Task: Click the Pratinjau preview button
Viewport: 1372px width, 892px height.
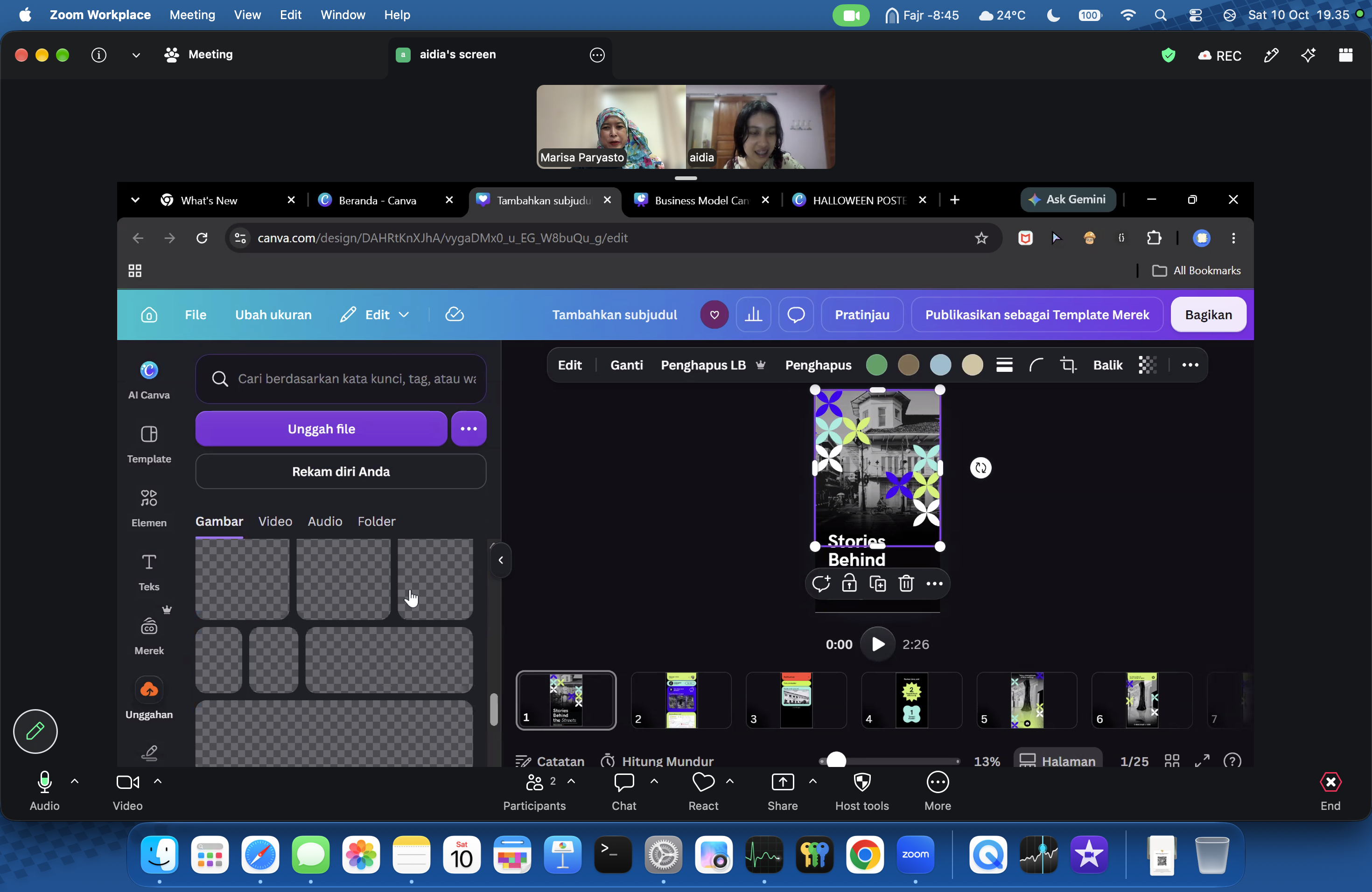Action: 862,314
